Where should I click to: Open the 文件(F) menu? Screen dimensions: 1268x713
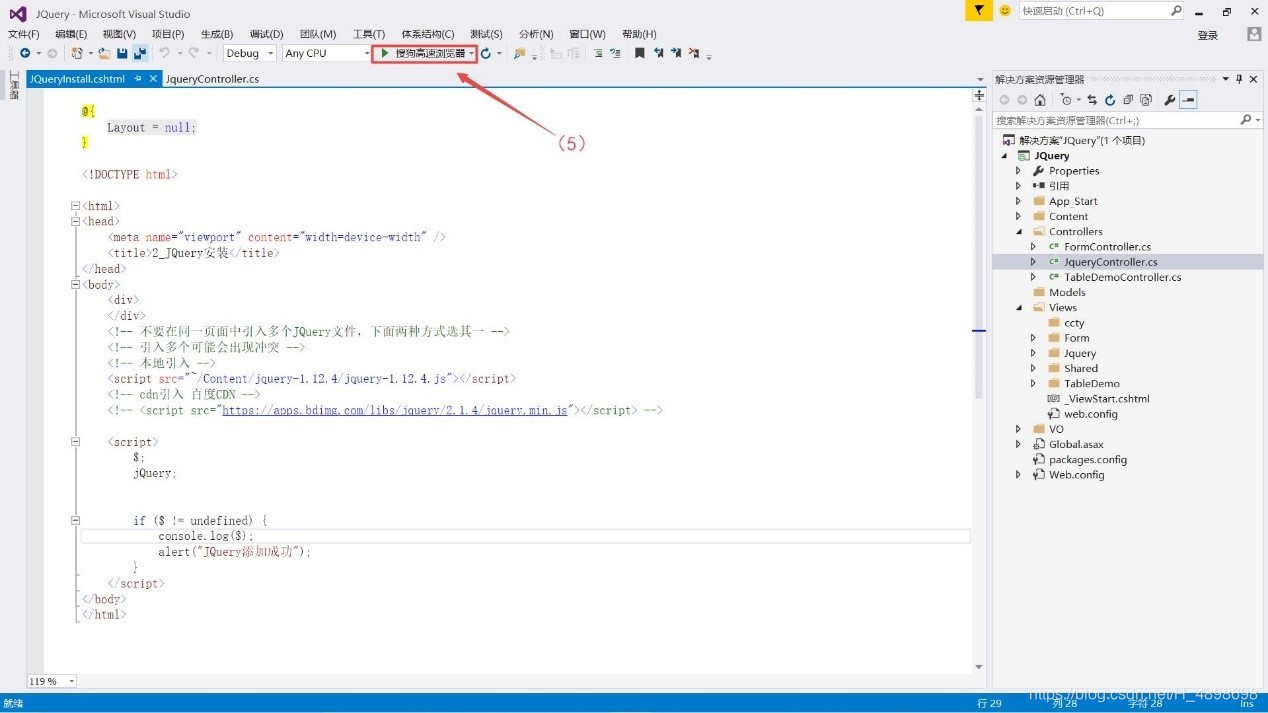[x=24, y=34]
